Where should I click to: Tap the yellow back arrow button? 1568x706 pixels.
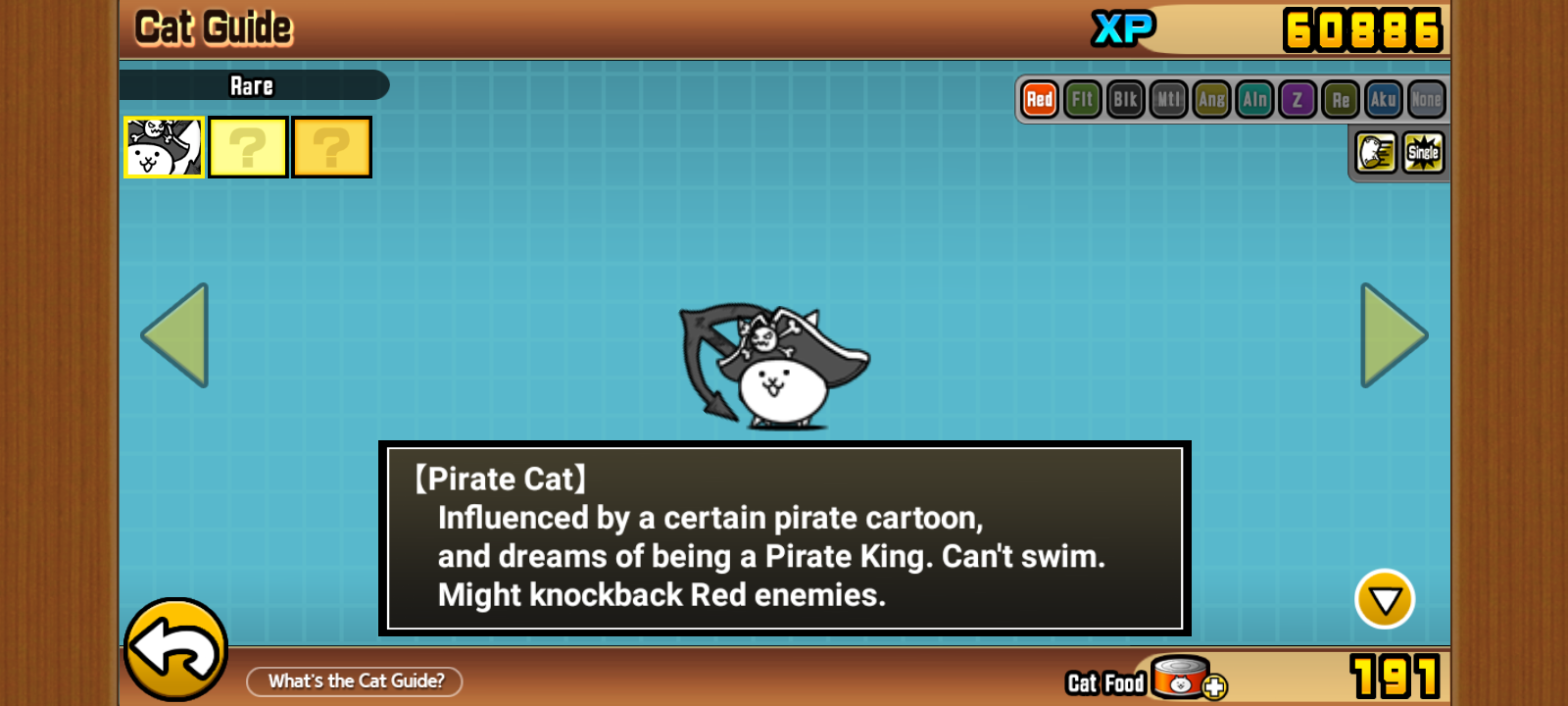(176, 649)
